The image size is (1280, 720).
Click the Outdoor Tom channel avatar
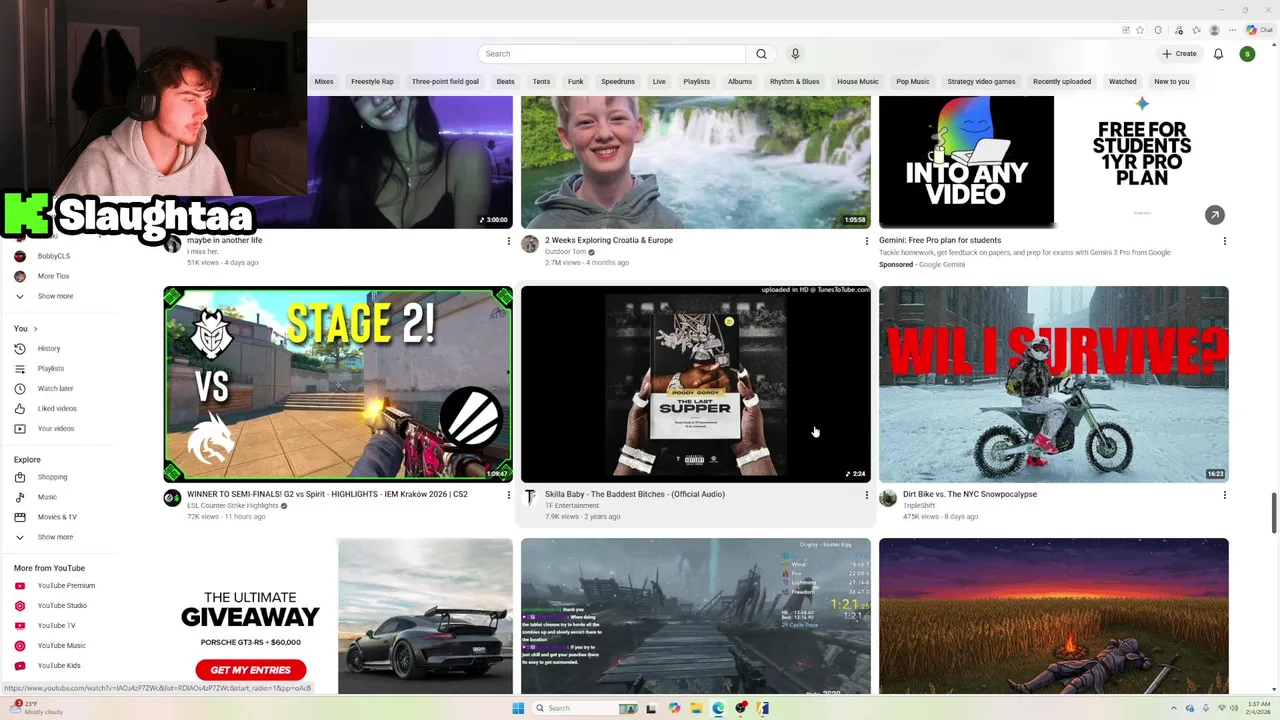[530, 244]
